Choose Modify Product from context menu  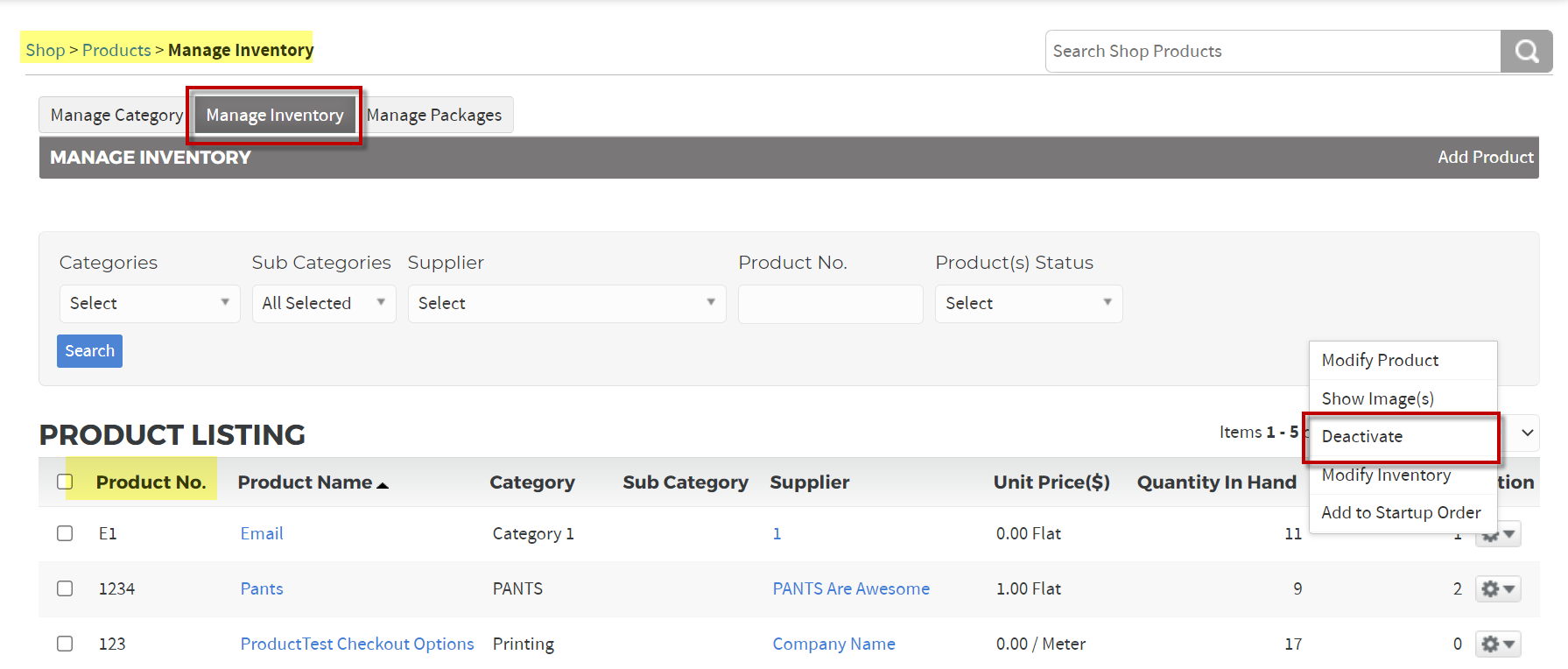(1403, 361)
